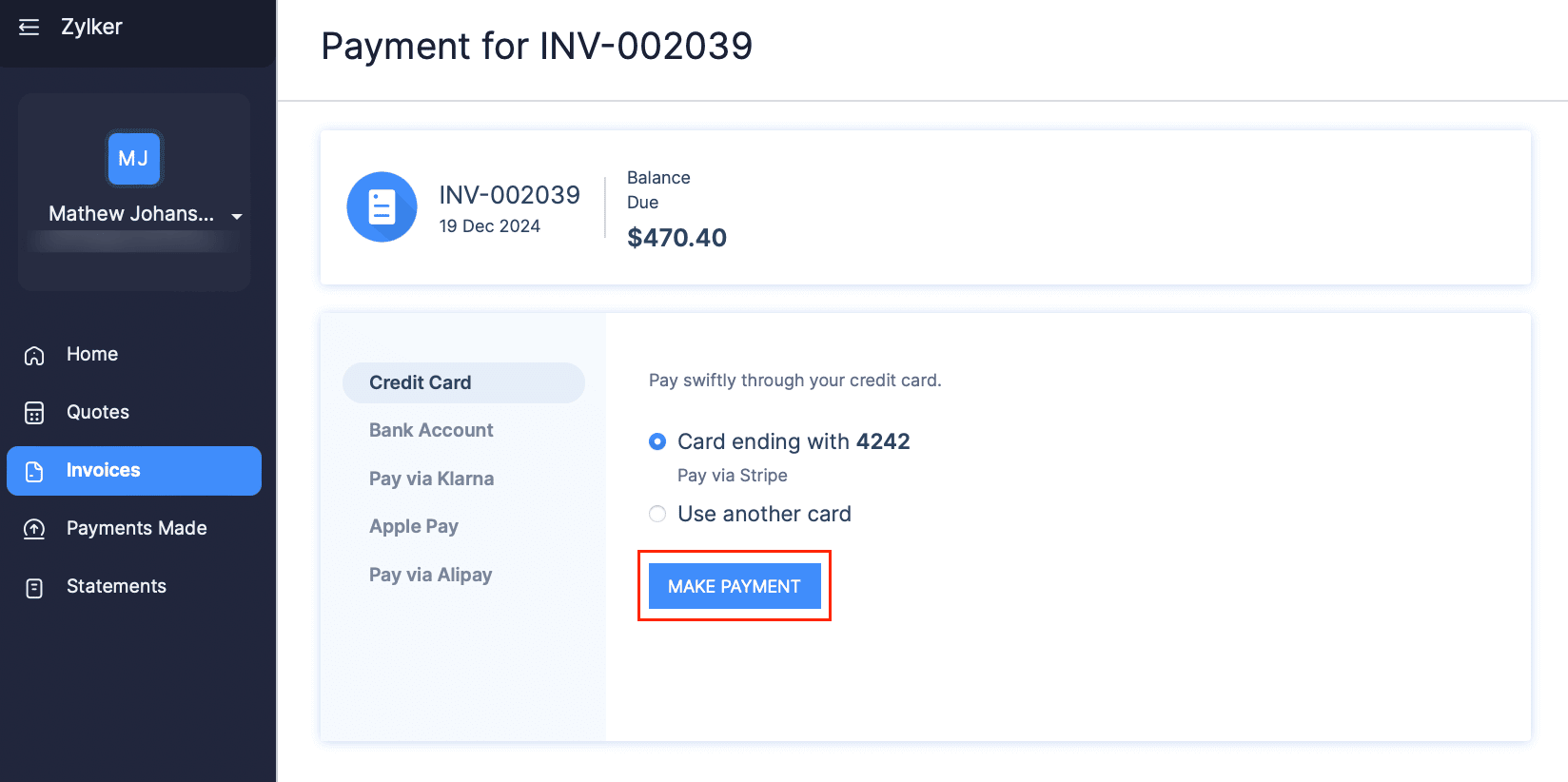
Task: Click the Payments Made upload icon
Action: point(33,528)
